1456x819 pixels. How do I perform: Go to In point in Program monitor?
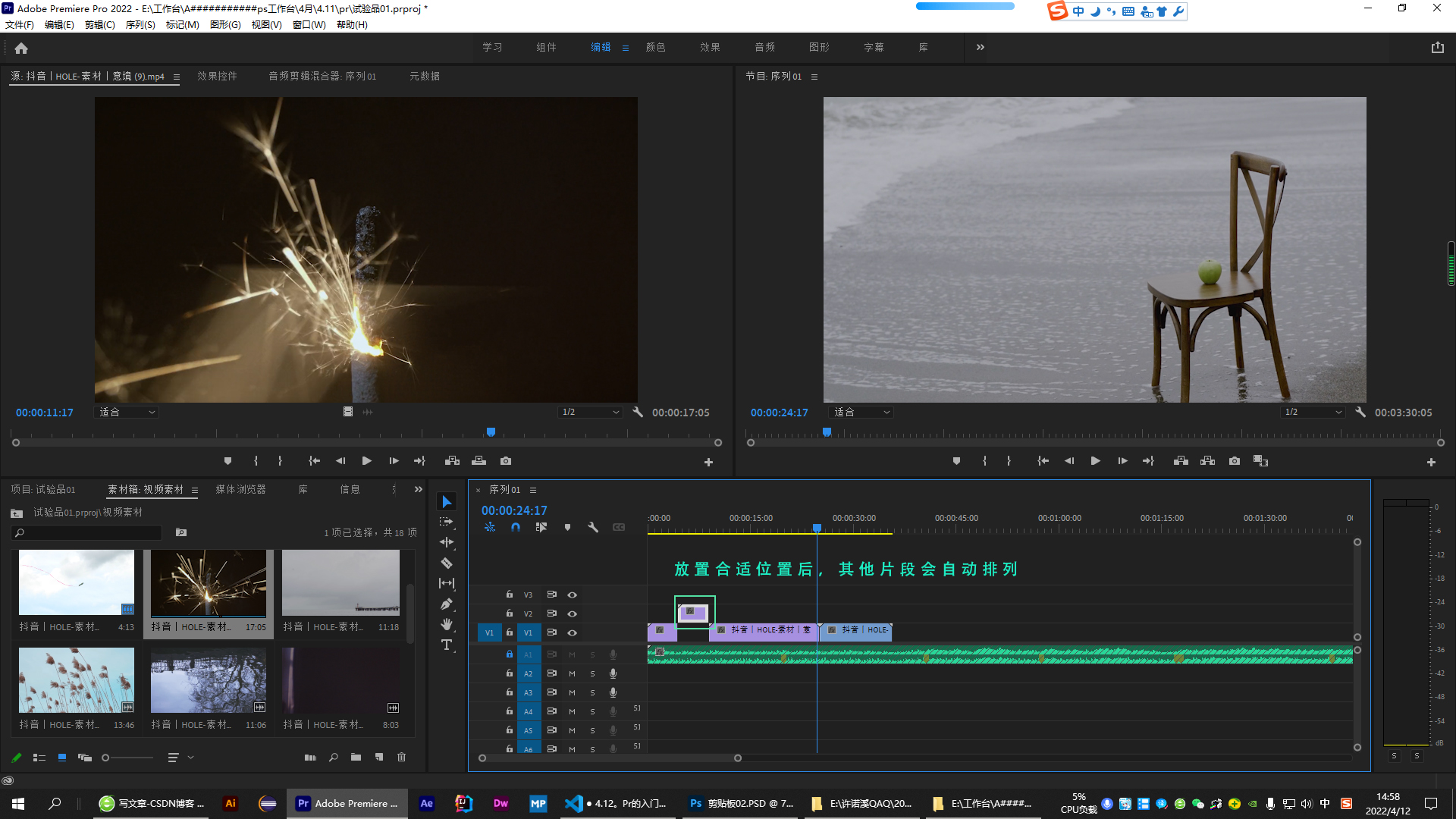[x=1043, y=460]
